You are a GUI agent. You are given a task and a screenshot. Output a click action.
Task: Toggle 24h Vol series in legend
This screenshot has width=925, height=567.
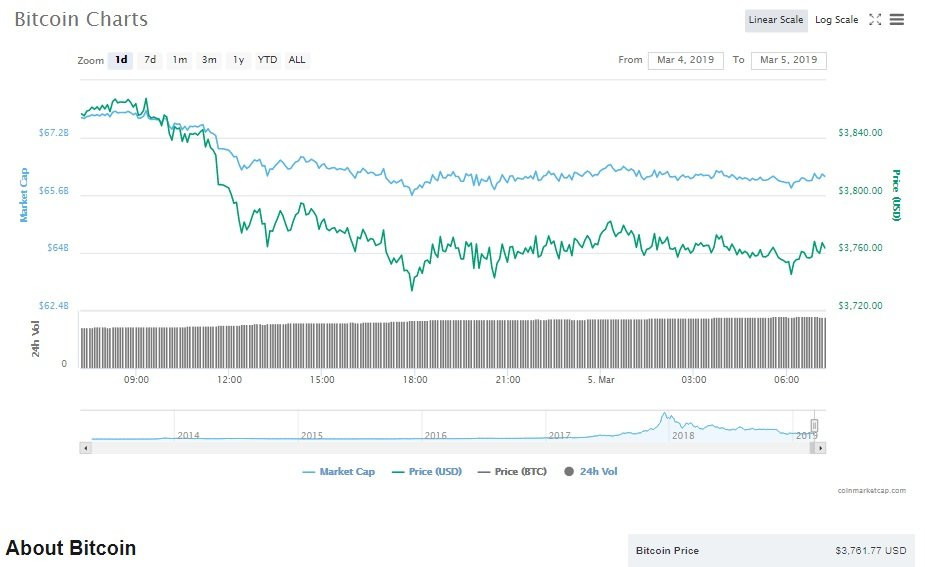tap(592, 471)
